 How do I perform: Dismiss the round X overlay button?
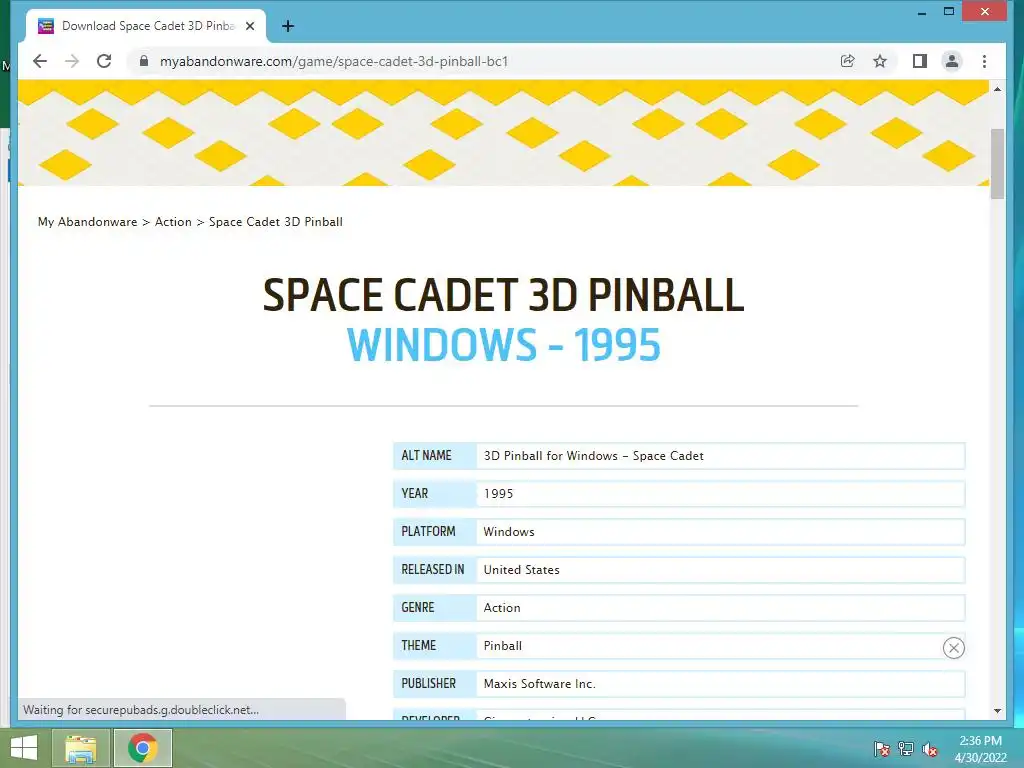[953, 648]
